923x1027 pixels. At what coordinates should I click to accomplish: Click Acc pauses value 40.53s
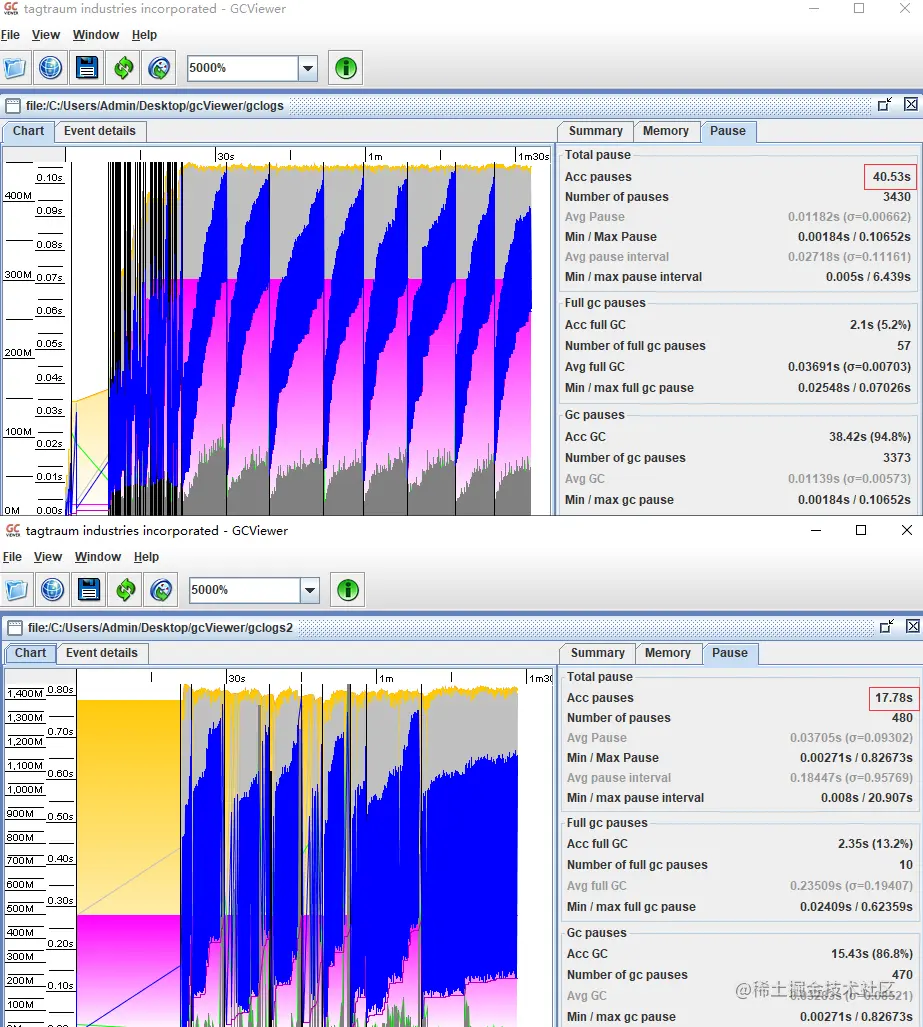(891, 177)
